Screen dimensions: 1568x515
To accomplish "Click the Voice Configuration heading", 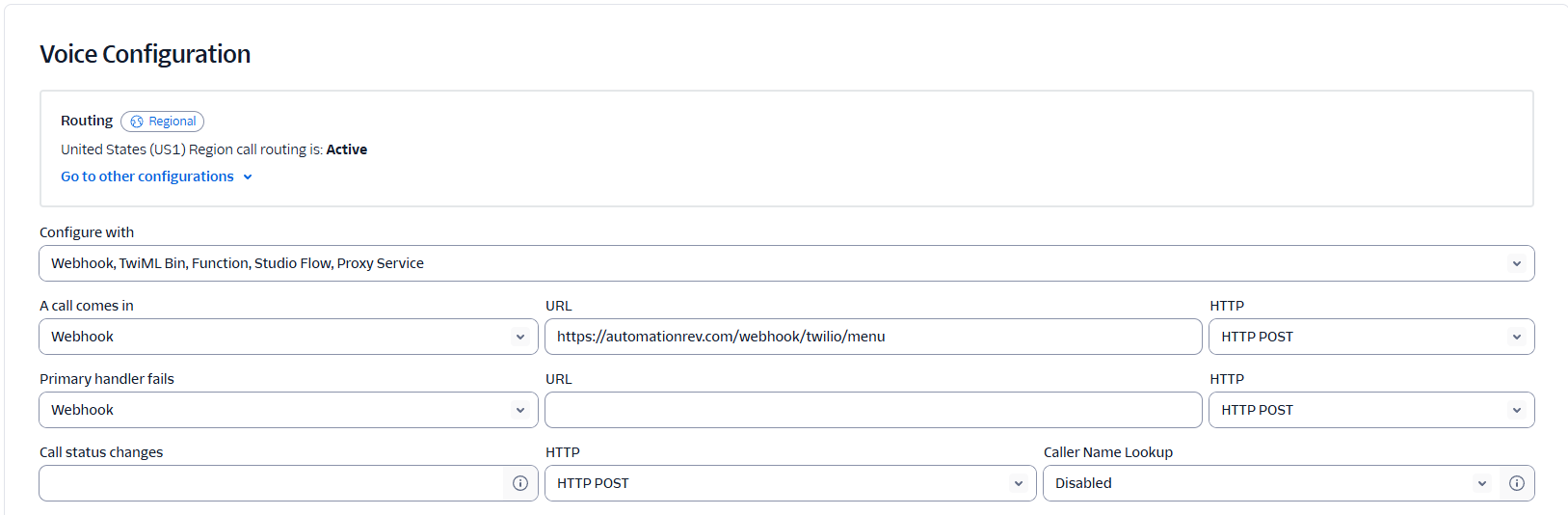I will coord(145,54).
